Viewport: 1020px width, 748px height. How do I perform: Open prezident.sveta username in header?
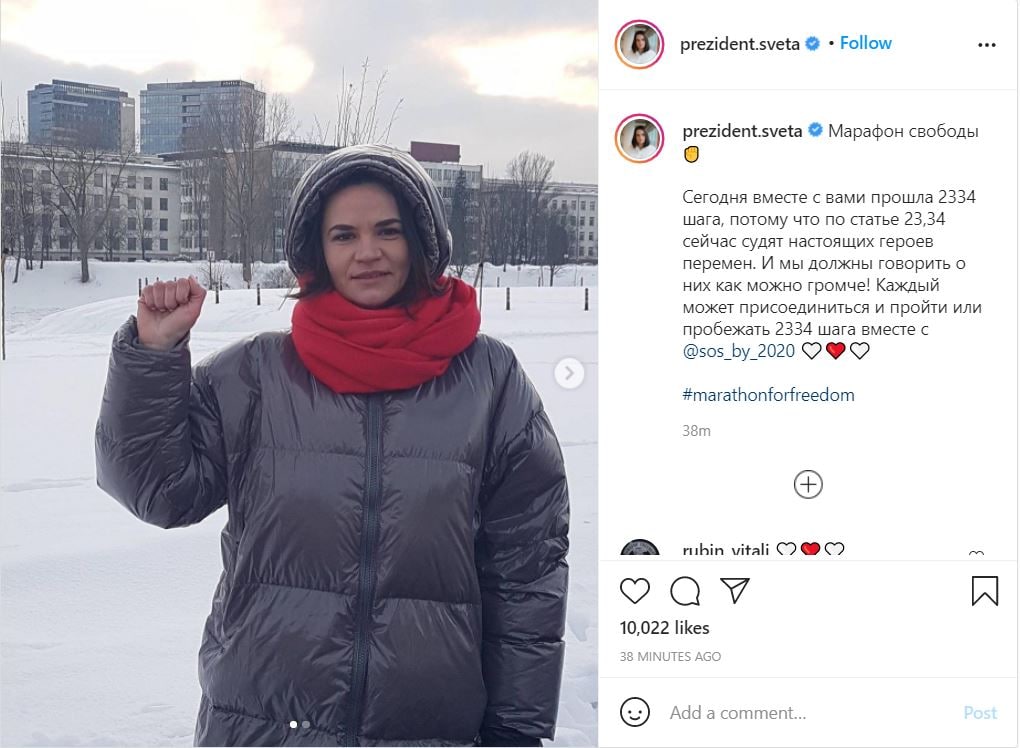click(740, 44)
